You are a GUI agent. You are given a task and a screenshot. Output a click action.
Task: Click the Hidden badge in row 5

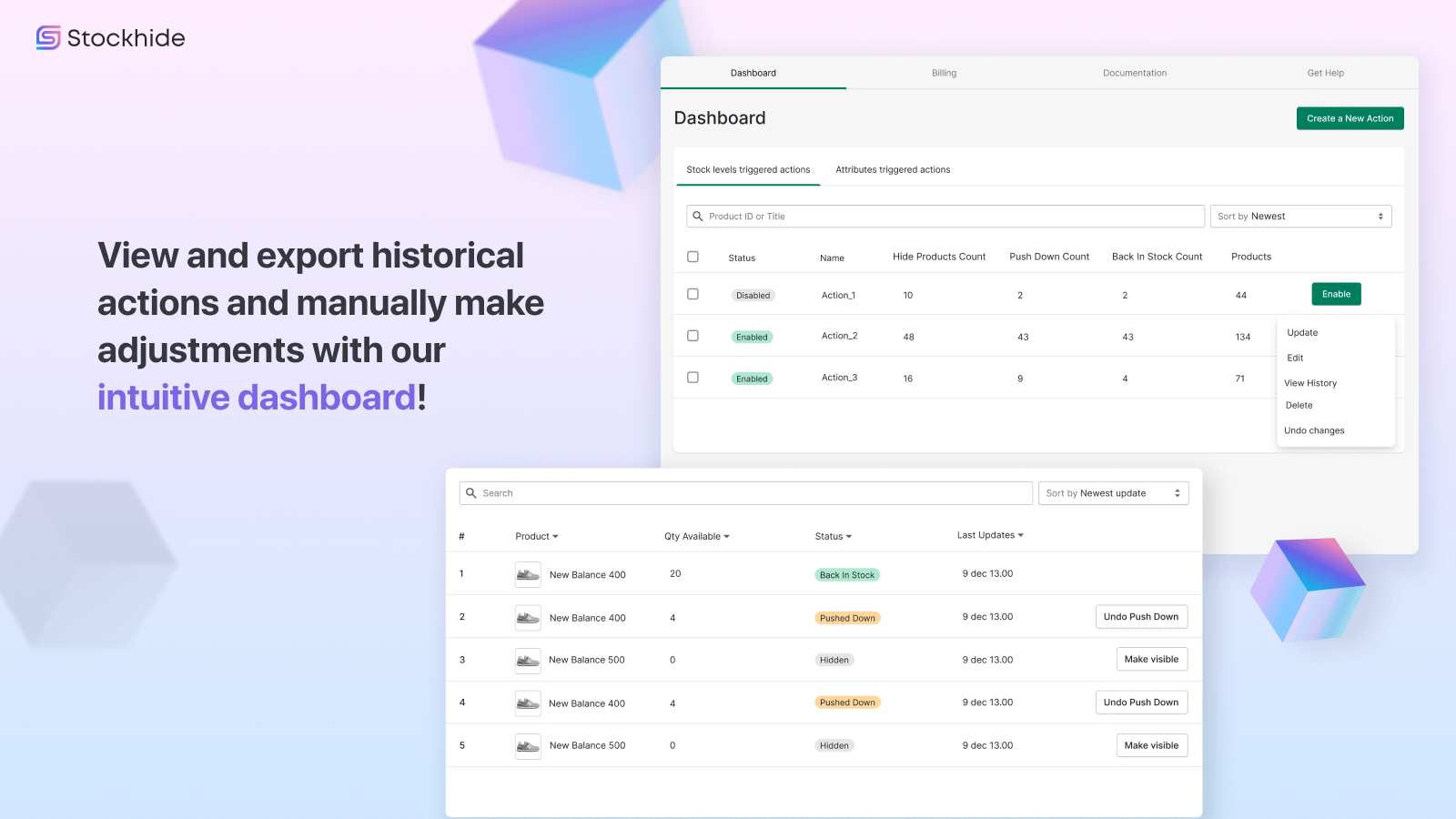(x=834, y=746)
